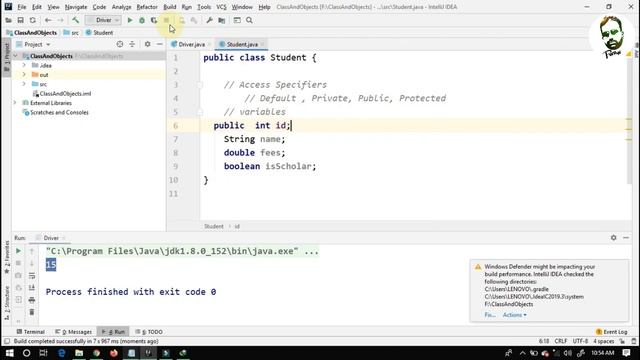640x360 pixels.
Task: Open the Driver run configuration dropdown
Action: (103, 20)
